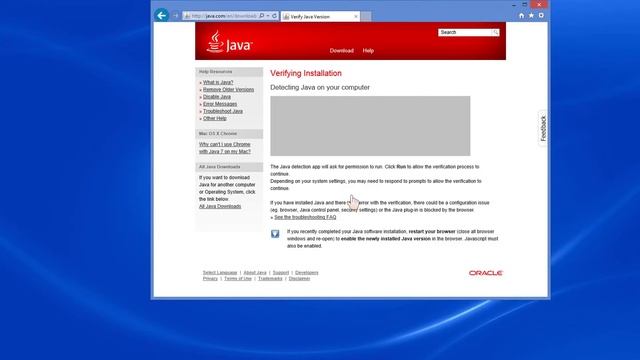Refresh the page using the reload icon
640x360 pixels.
click(x=275, y=16)
